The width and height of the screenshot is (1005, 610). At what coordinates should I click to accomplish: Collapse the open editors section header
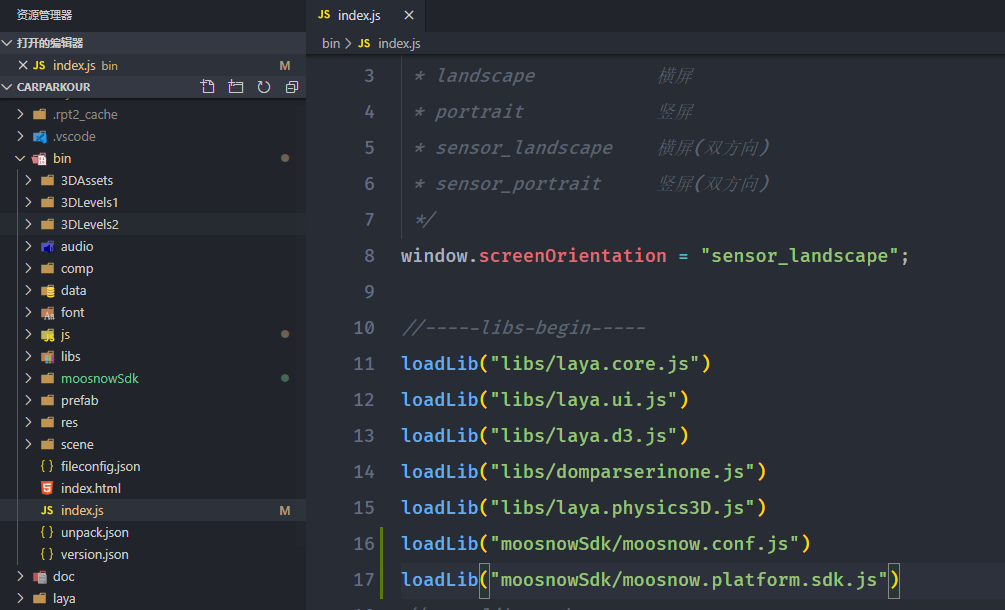click(x=50, y=43)
